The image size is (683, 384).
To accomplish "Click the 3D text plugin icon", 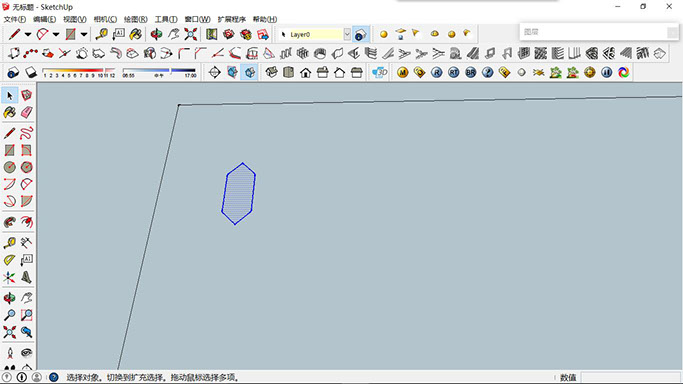I will [379, 72].
